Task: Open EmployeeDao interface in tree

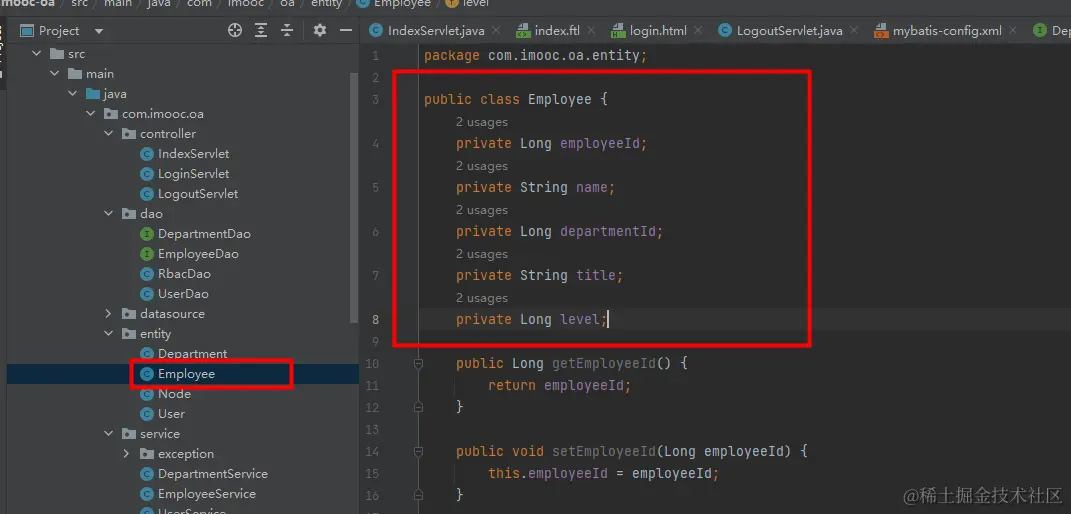Action: click(x=198, y=254)
